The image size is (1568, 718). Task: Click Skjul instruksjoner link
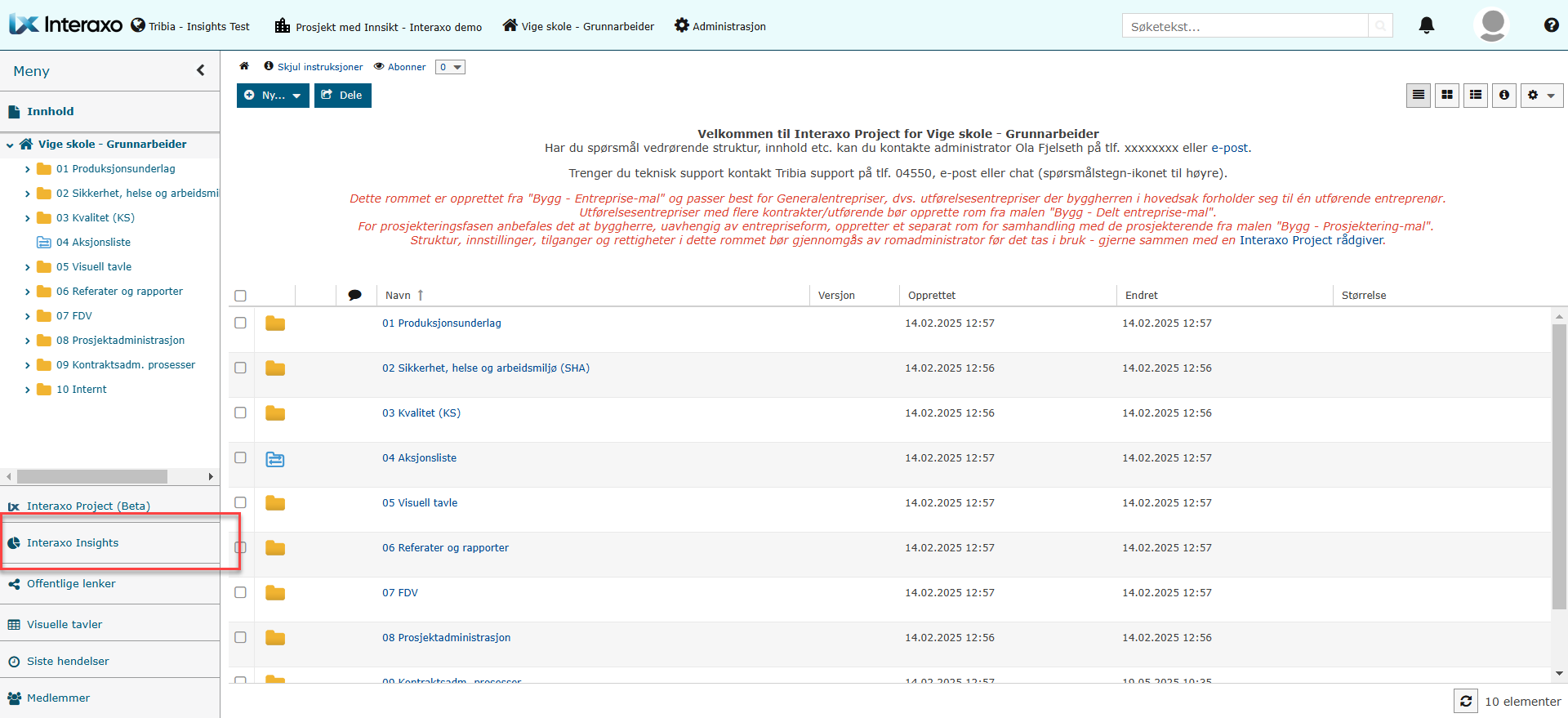point(314,67)
